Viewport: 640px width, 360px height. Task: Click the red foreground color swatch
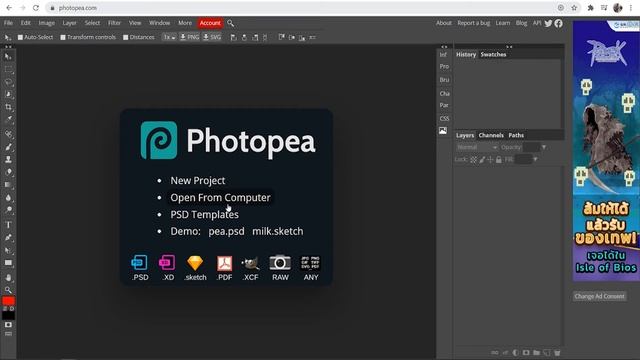tap(8, 301)
